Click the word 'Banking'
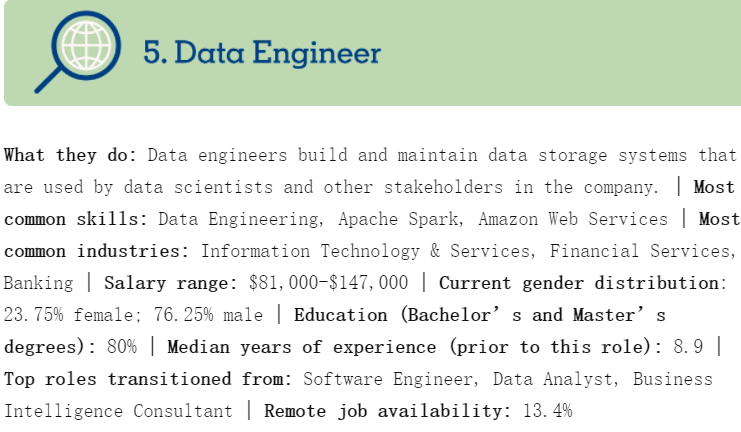Image resolution: width=741 pixels, height=432 pixels. pyautogui.click(x=38, y=283)
